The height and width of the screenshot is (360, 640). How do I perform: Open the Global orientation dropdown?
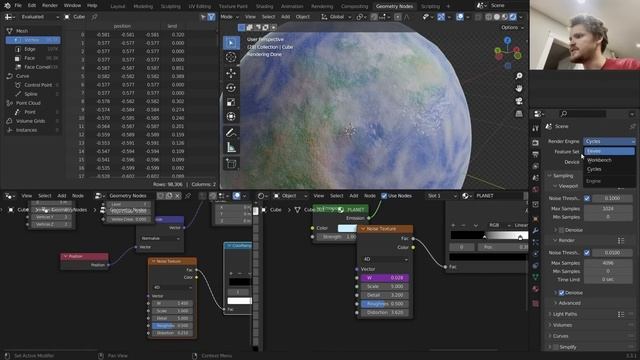point(336,17)
